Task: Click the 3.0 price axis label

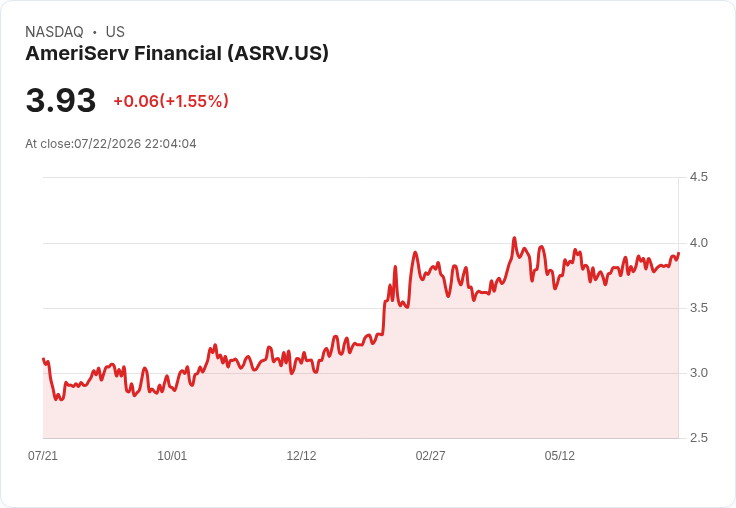Action: tap(698, 373)
